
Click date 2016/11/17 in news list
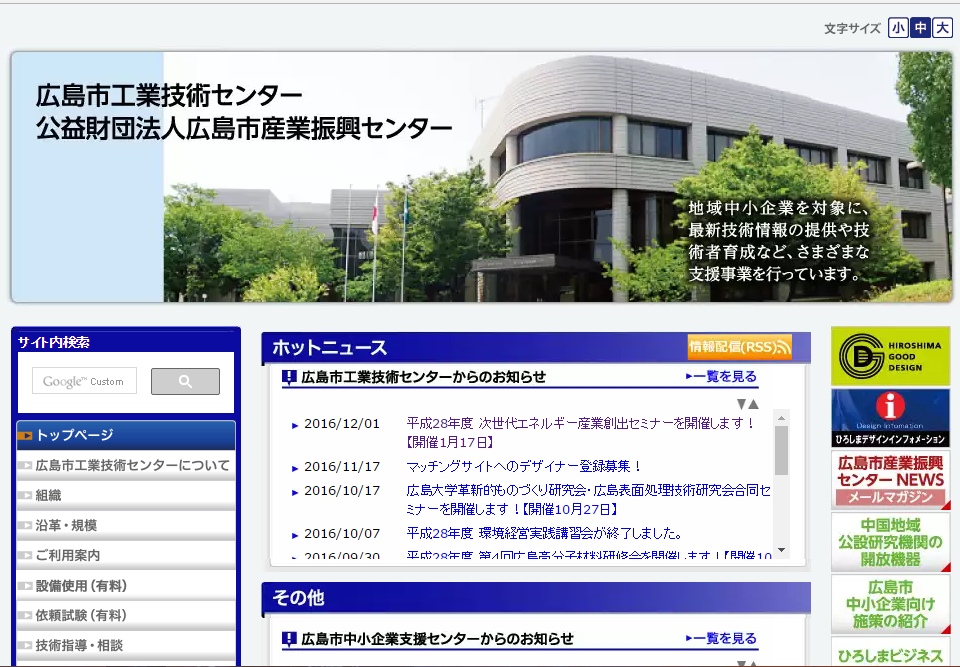[x=342, y=467]
